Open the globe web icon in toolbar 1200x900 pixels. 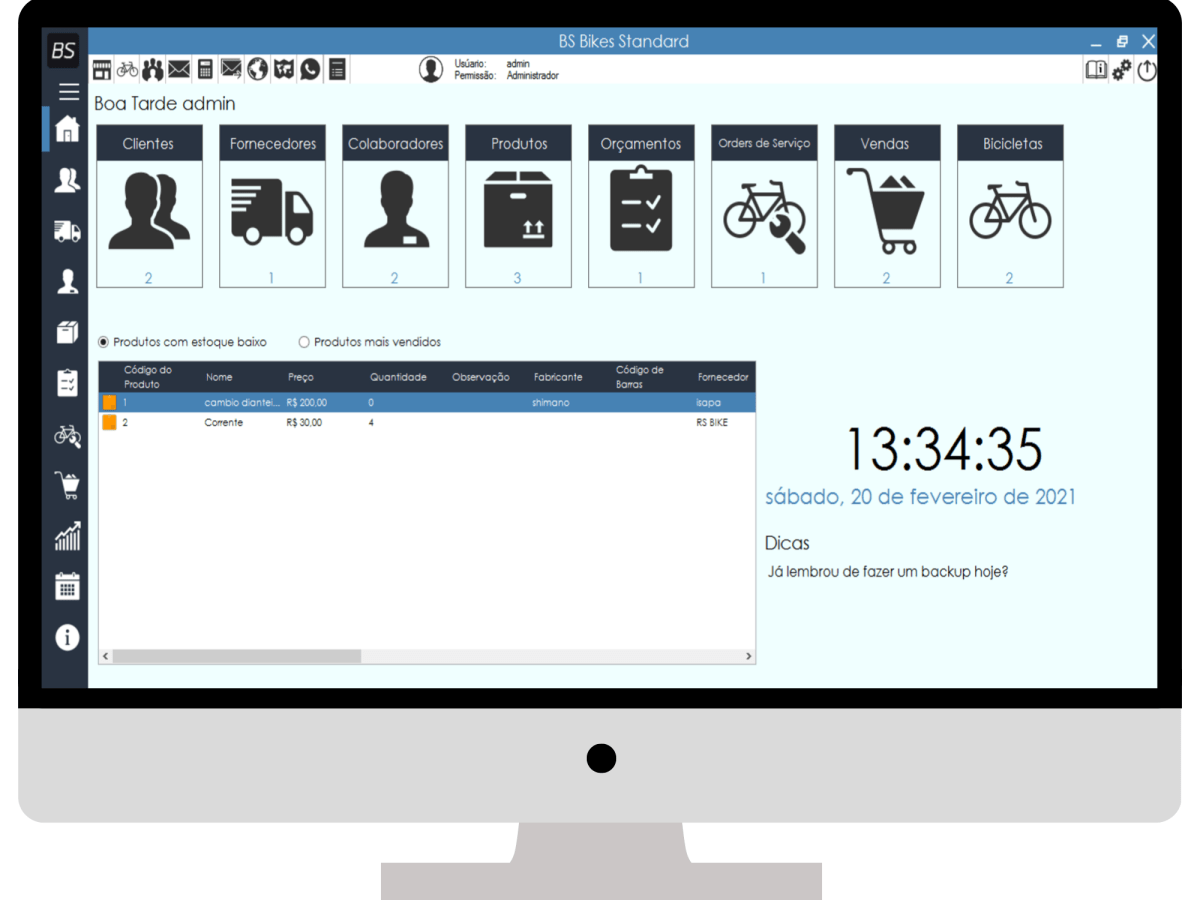coord(258,69)
